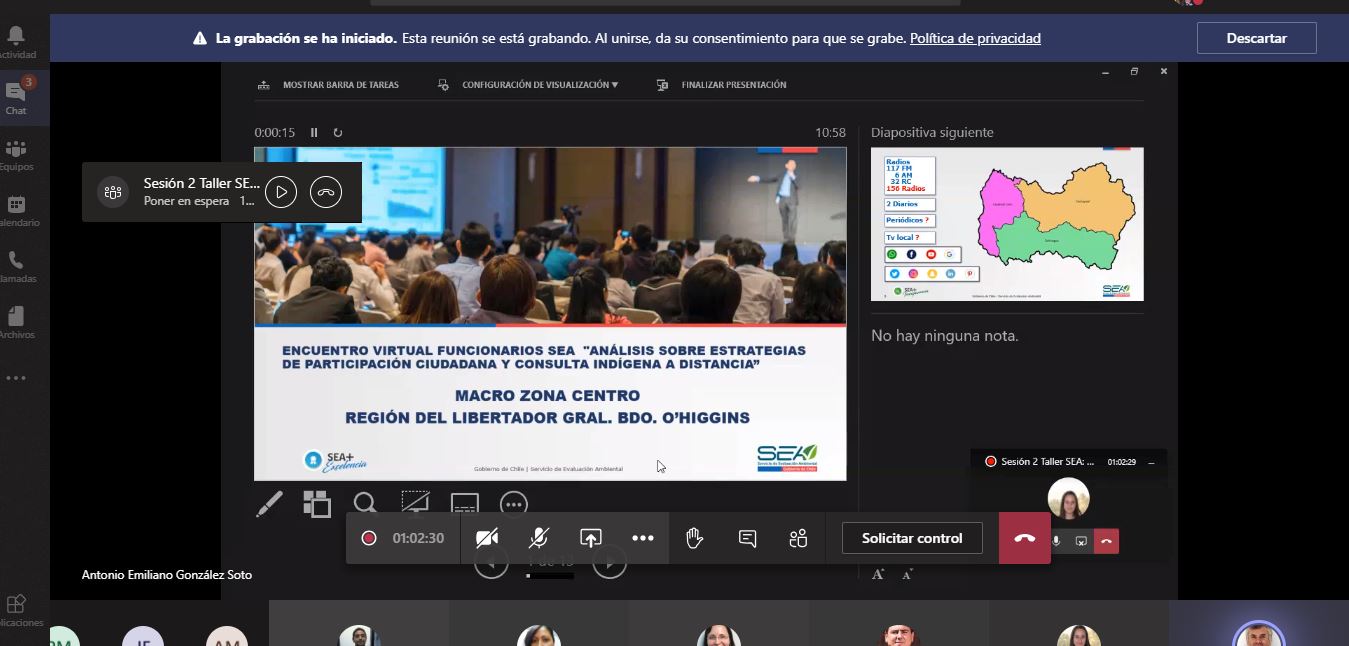Click the next slide thumbnail preview
Image resolution: width=1349 pixels, height=646 pixels.
[x=1007, y=224]
